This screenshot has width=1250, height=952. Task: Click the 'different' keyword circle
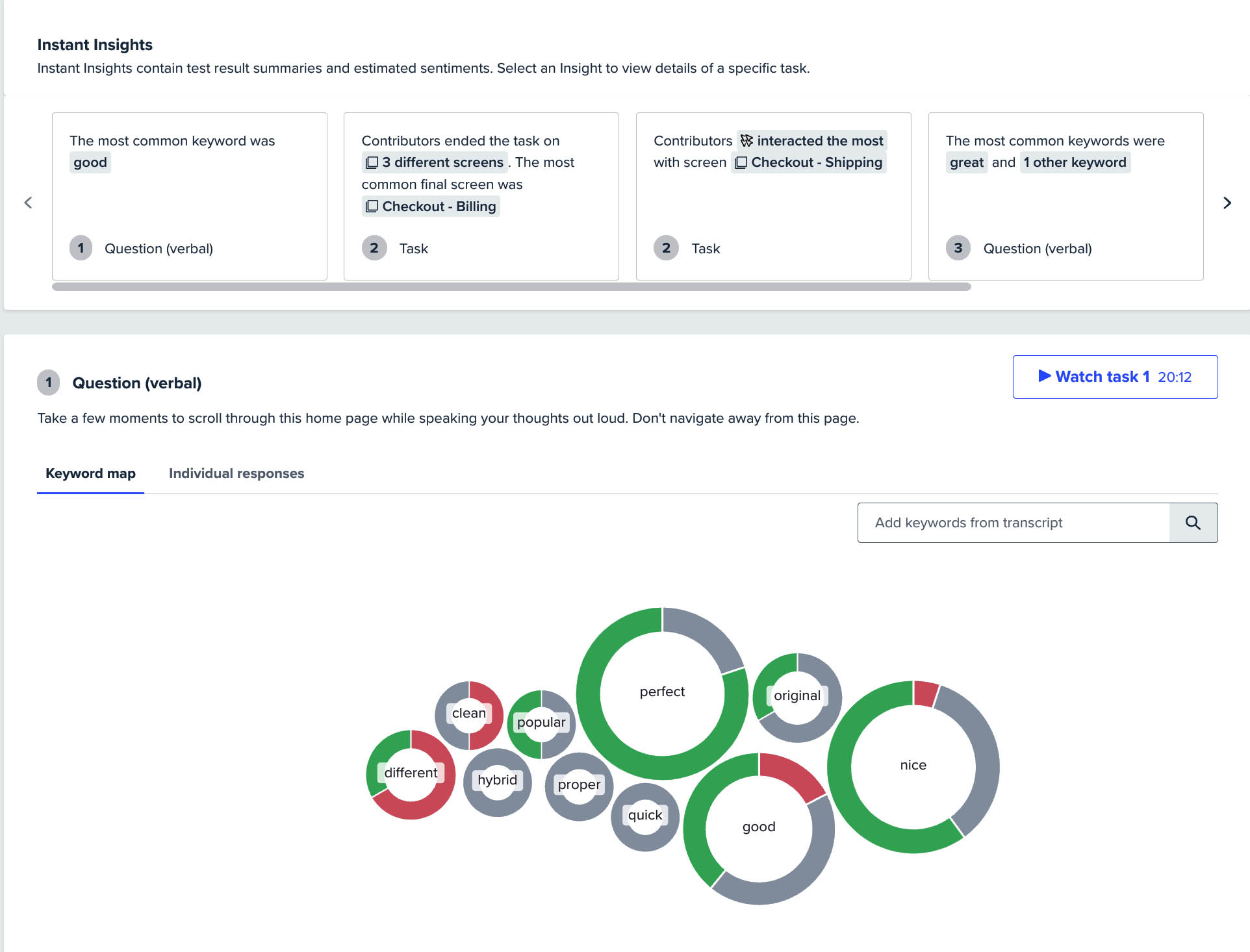tap(411, 773)
